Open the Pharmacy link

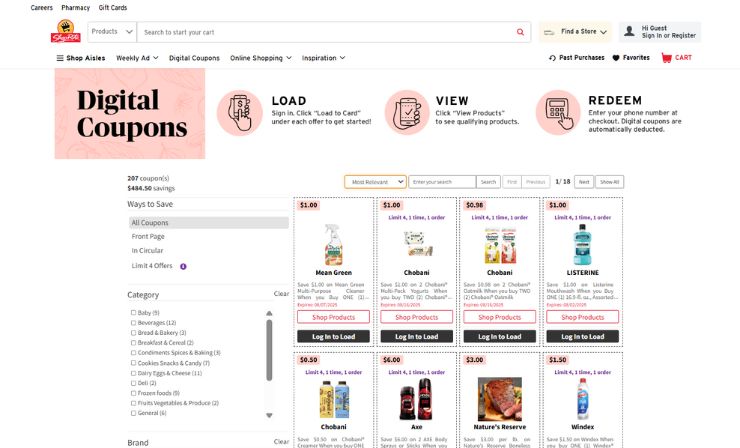point(76,8)
